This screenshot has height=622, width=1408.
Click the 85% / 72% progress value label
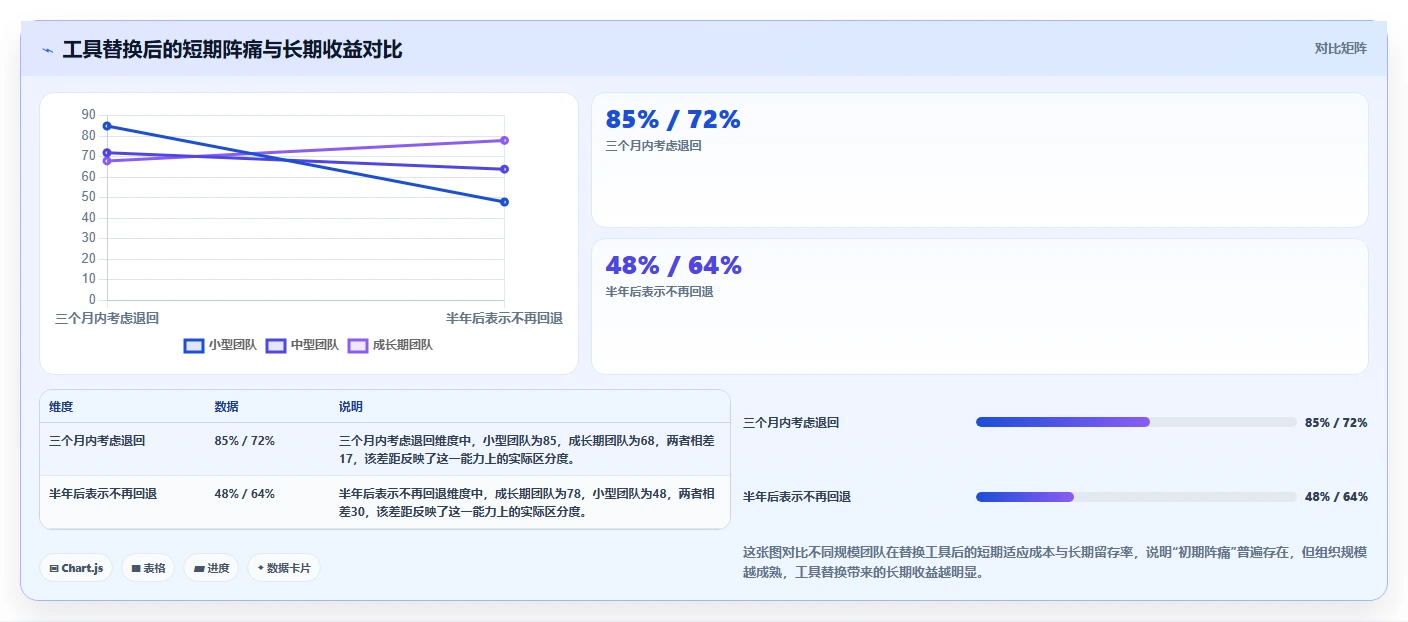[x=1336, y=423]
